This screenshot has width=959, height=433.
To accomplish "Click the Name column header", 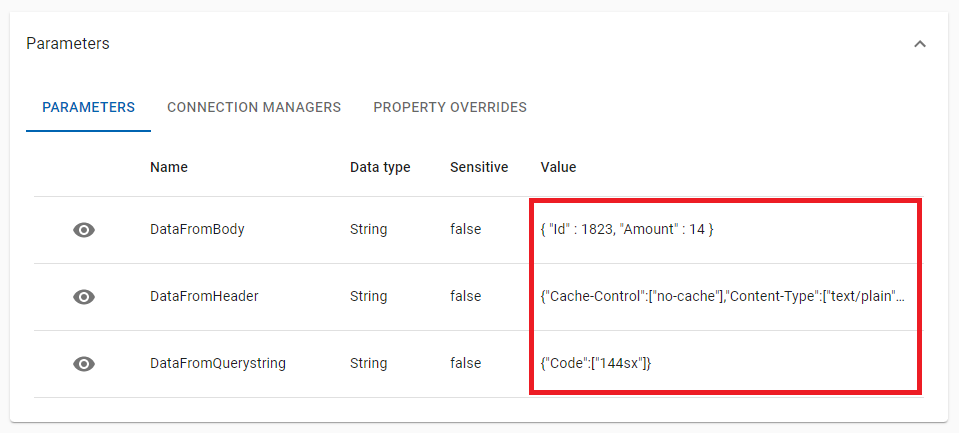I will [169, 167].
